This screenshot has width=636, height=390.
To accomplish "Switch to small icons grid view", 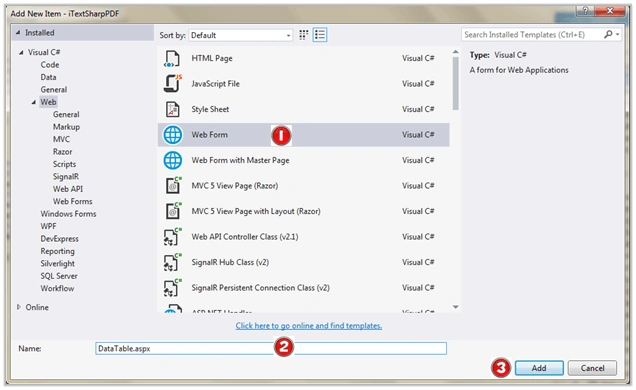I will pyautogui.click(x=303, y=35).
